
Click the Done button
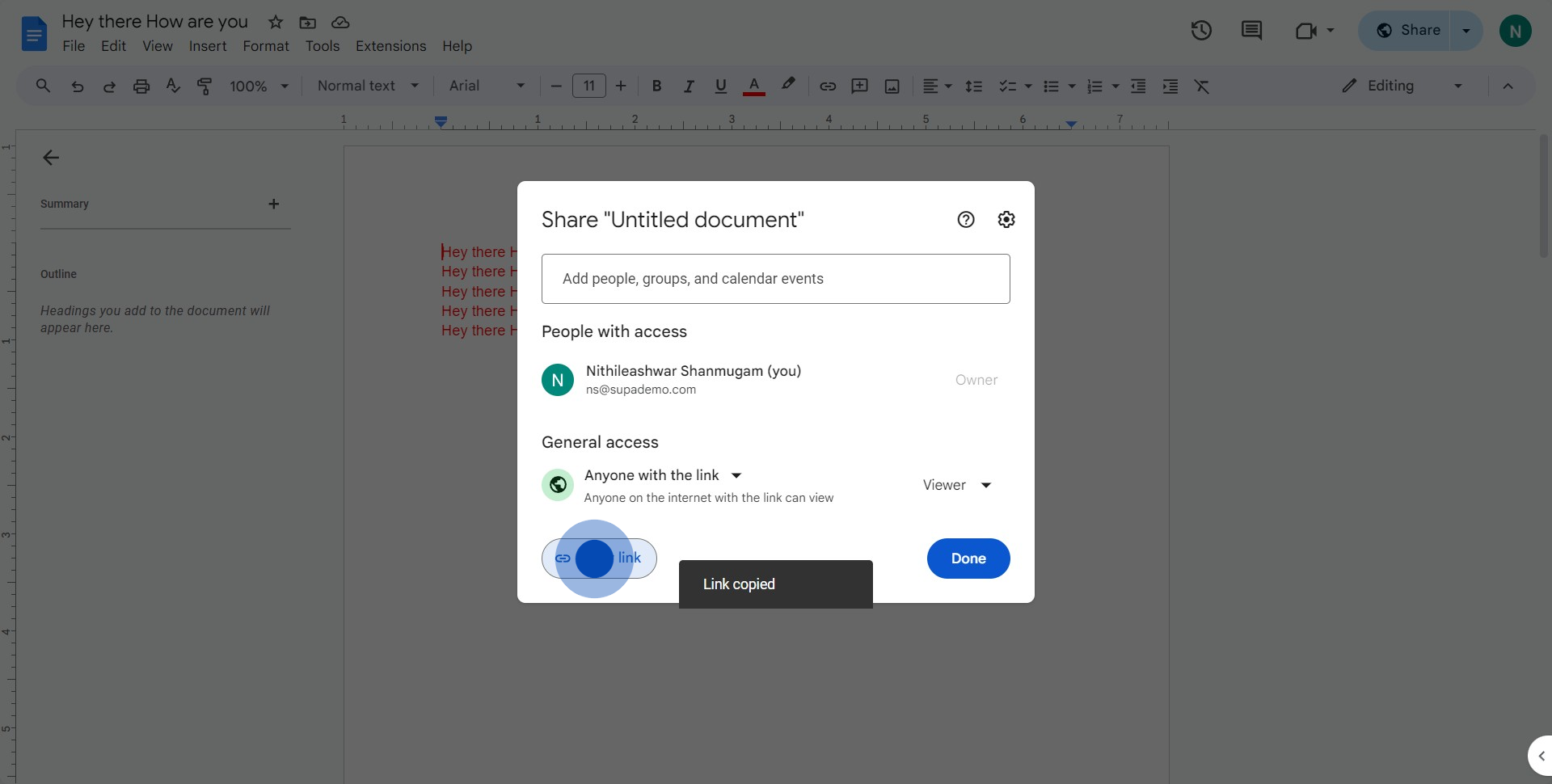point(968,558)
